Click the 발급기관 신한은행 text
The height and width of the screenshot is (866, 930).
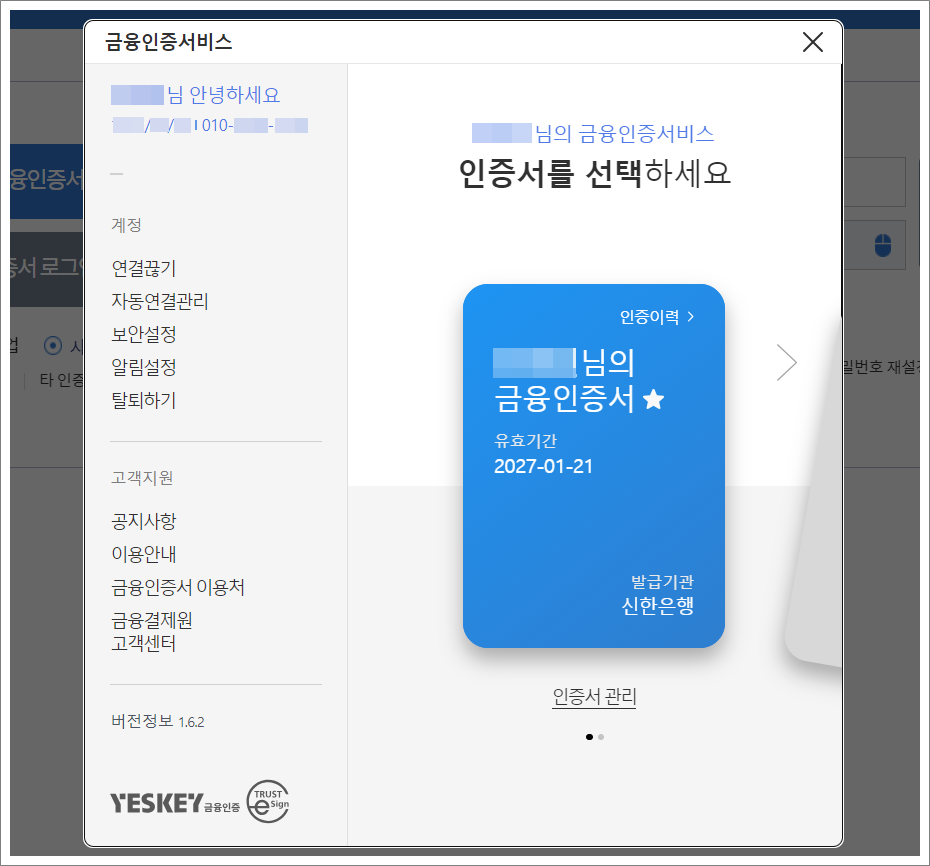pyautogui.click(x=657, y=594)
